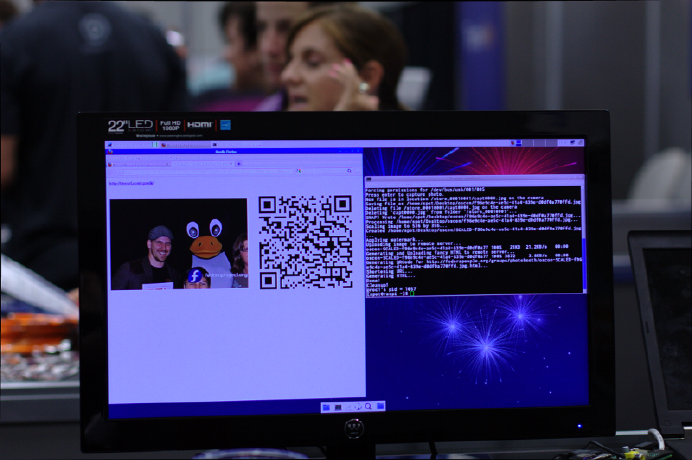692x460 pixels.
Task: Select the second Firefox browser tab
Action: click(203, 164)
